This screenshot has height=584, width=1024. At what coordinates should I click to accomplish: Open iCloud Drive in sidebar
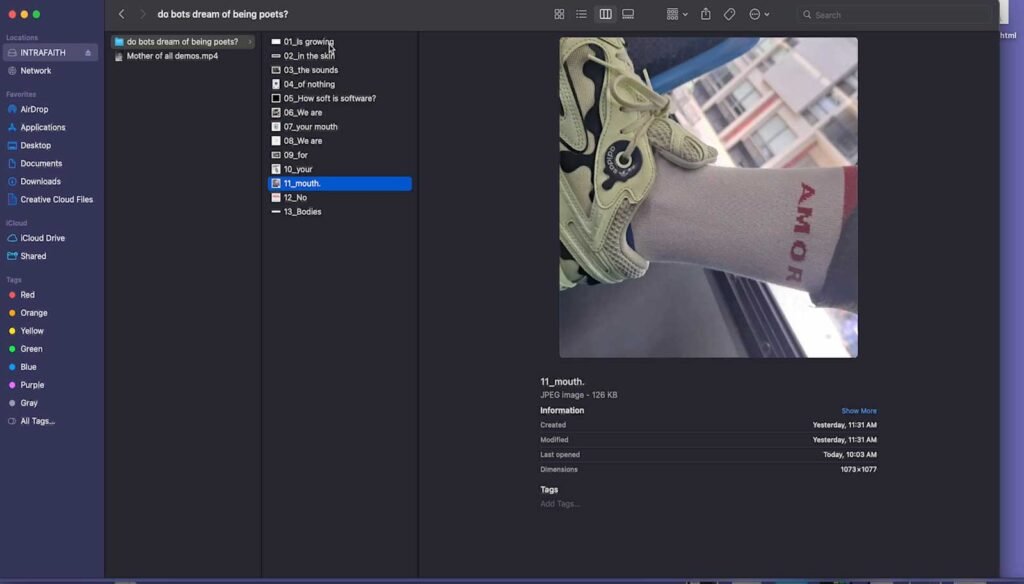tap(42, 238)
